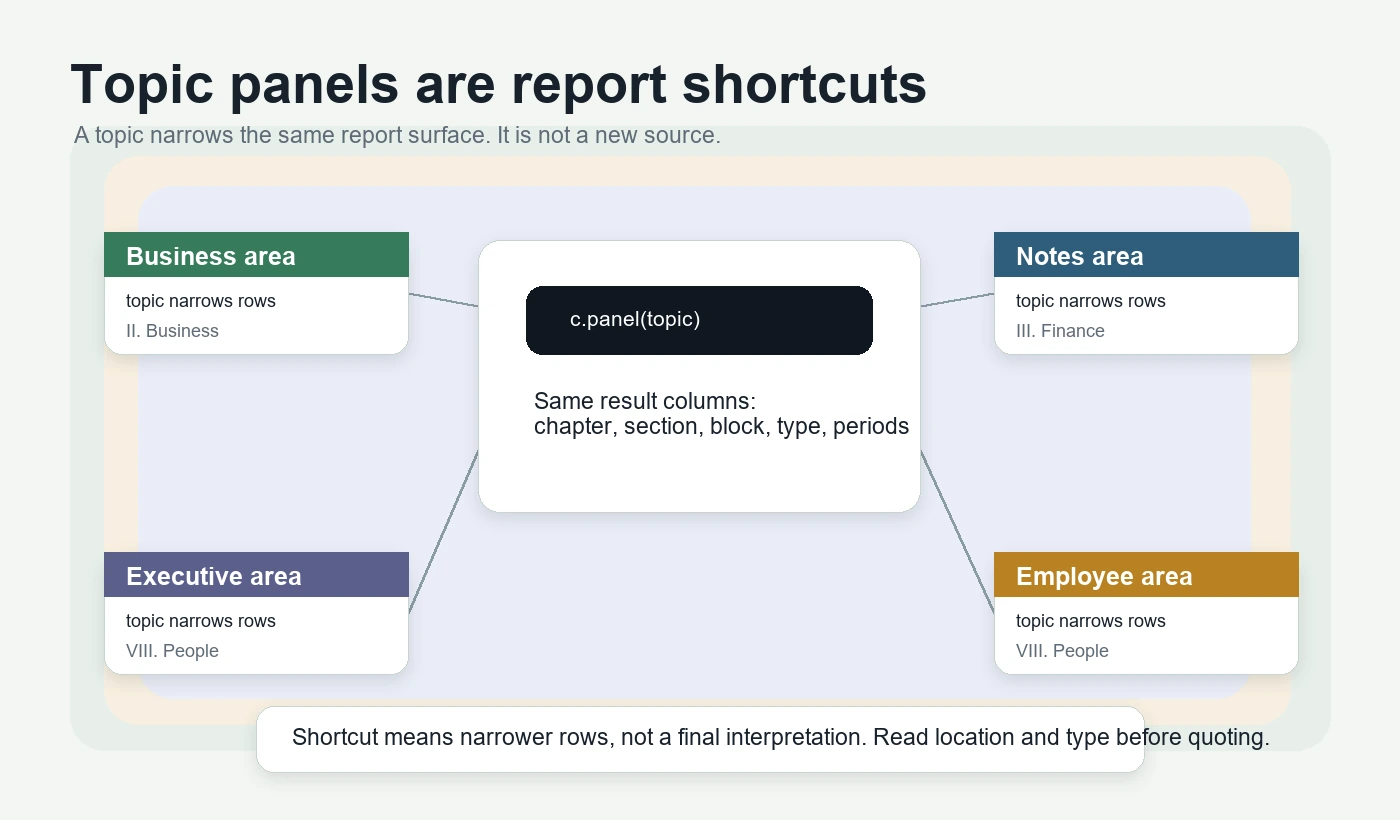Click 'III. Finance' chapter label
Image resolution: width=1400 pixels, height=820 pixels.
point(1060,331)
